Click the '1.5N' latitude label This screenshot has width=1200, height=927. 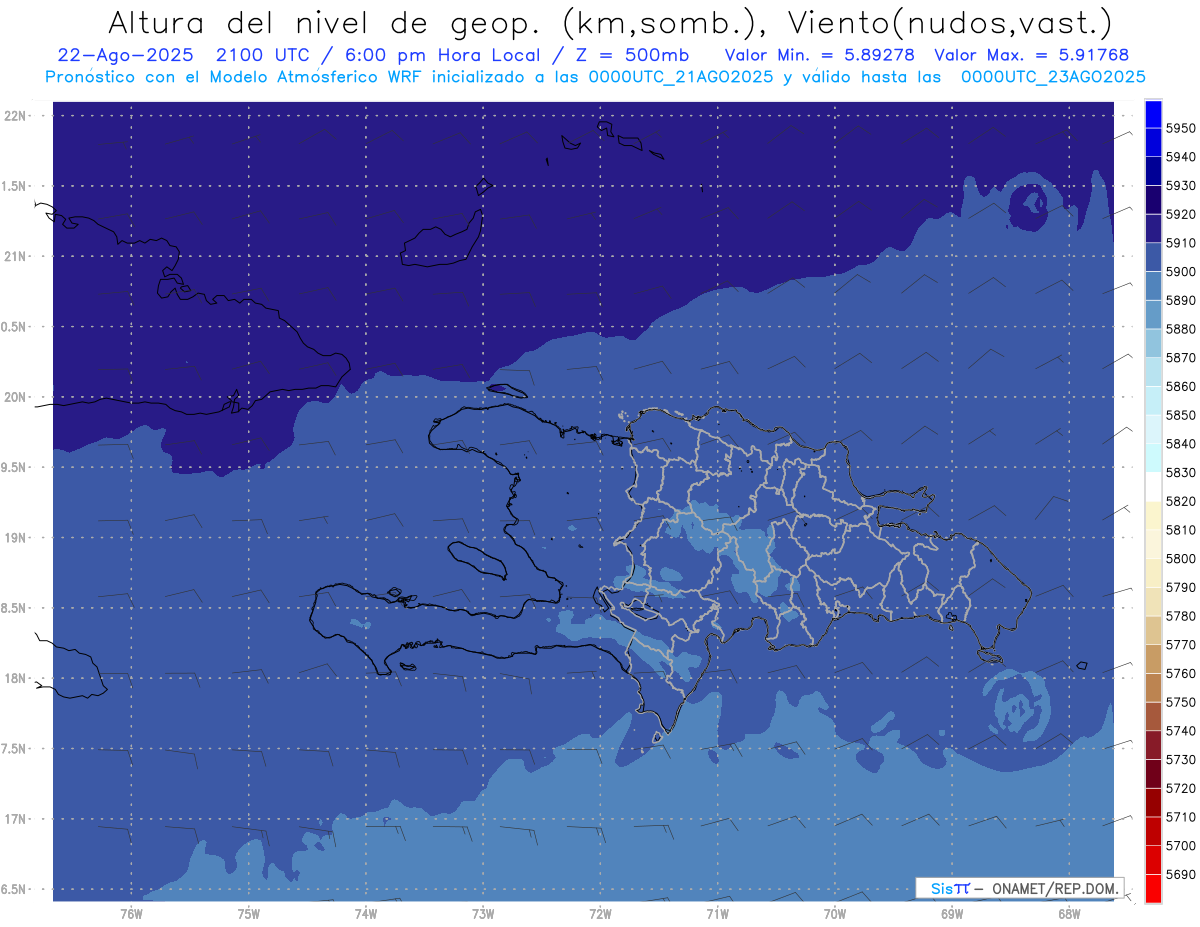tap(13, 186)
